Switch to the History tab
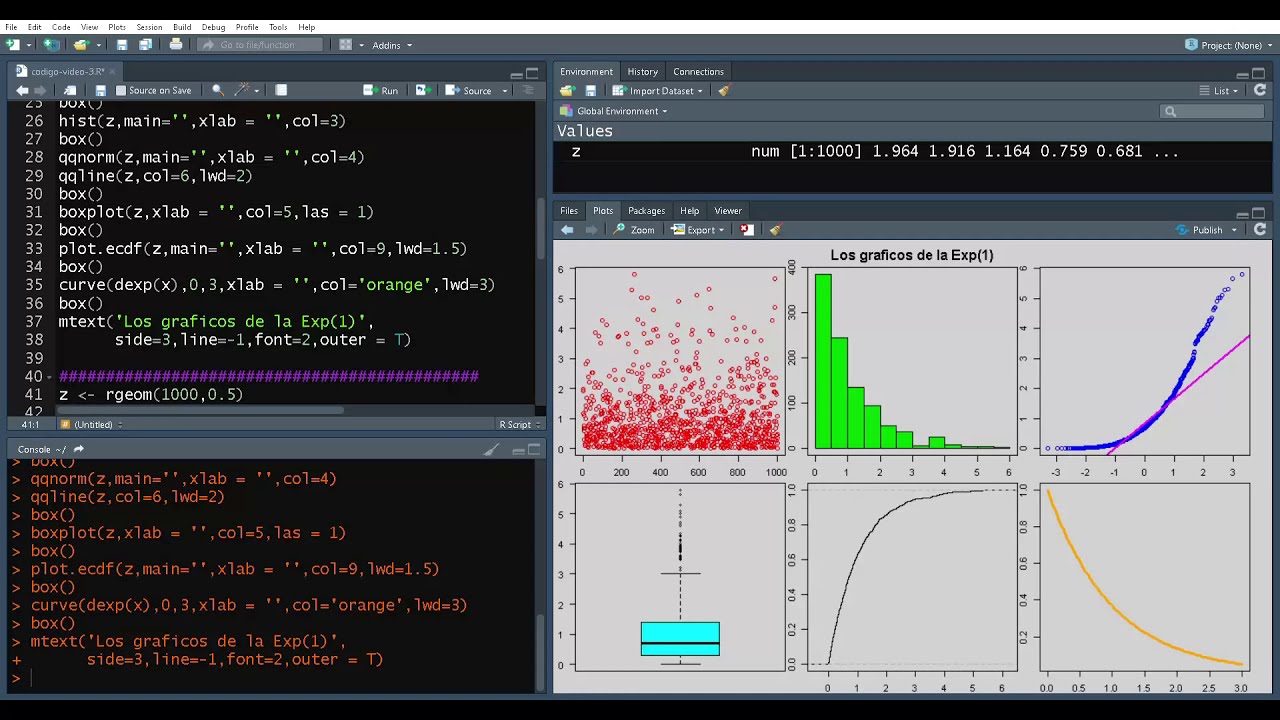This screenshot has width=1280, height=720. pos(643,72)
